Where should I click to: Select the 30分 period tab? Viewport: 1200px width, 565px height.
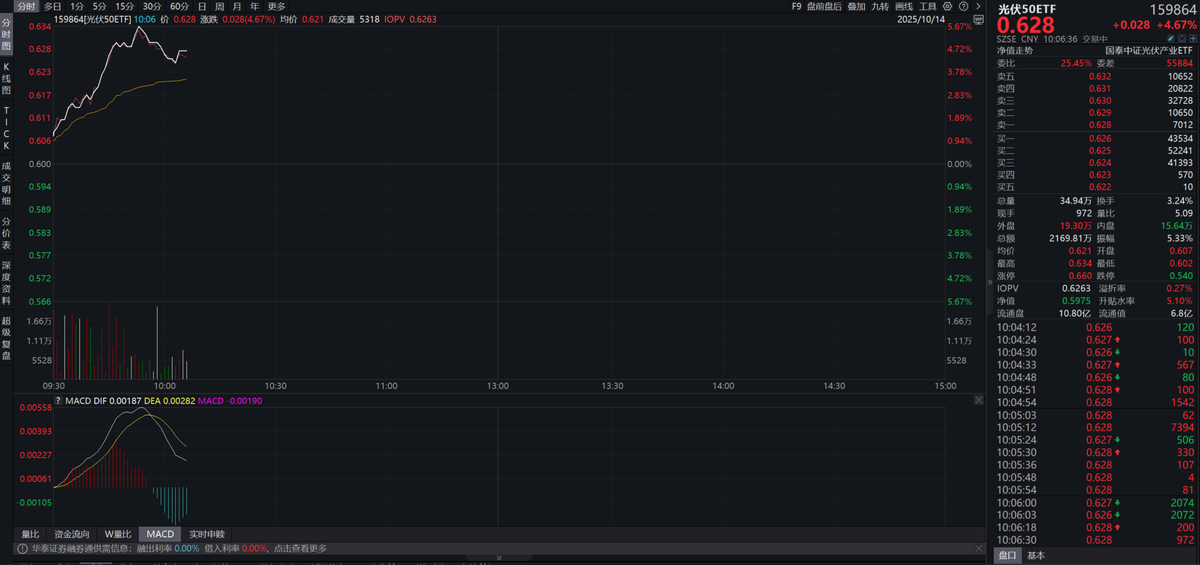pyautogui.click(x=152, y=6)
